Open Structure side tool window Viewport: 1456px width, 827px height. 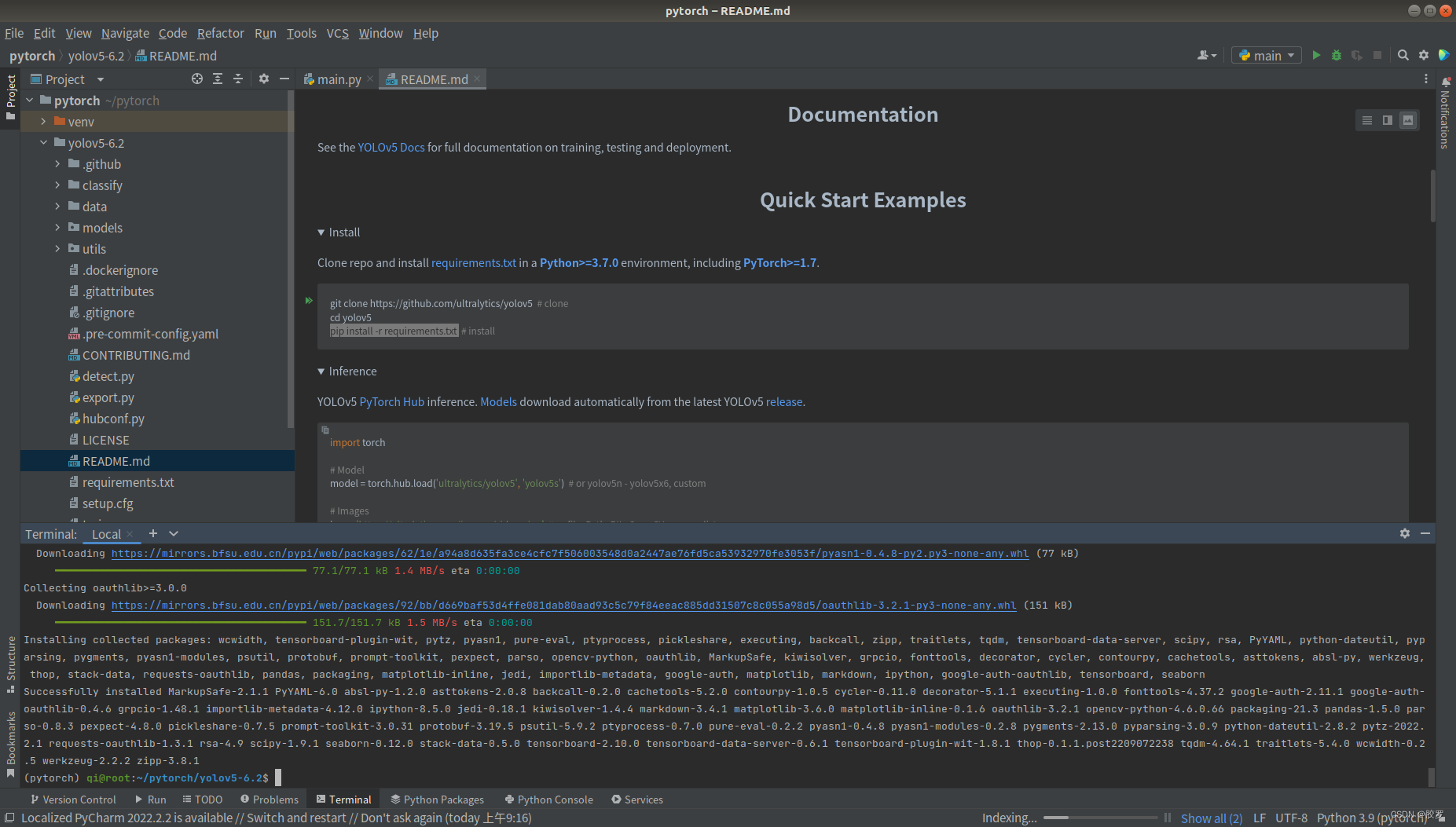[11, 664]
